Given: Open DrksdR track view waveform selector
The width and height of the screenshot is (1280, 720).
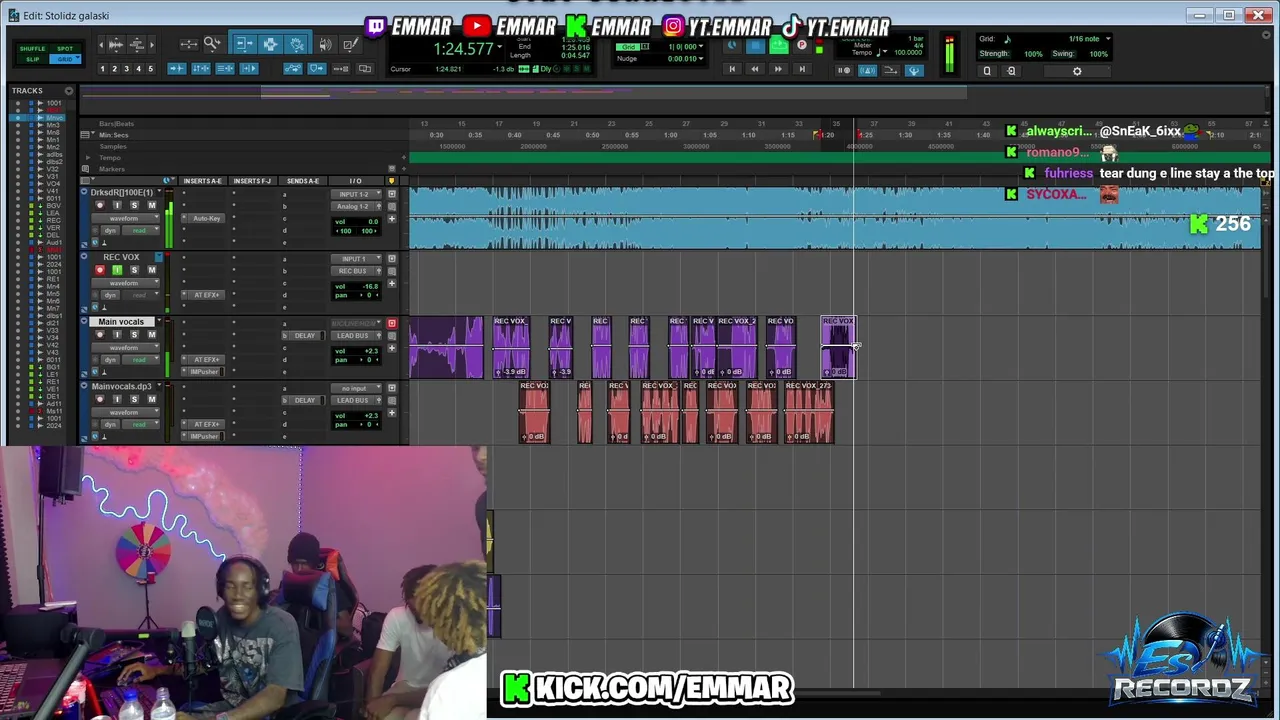Looking at the screenshot, I should [125, 218].
